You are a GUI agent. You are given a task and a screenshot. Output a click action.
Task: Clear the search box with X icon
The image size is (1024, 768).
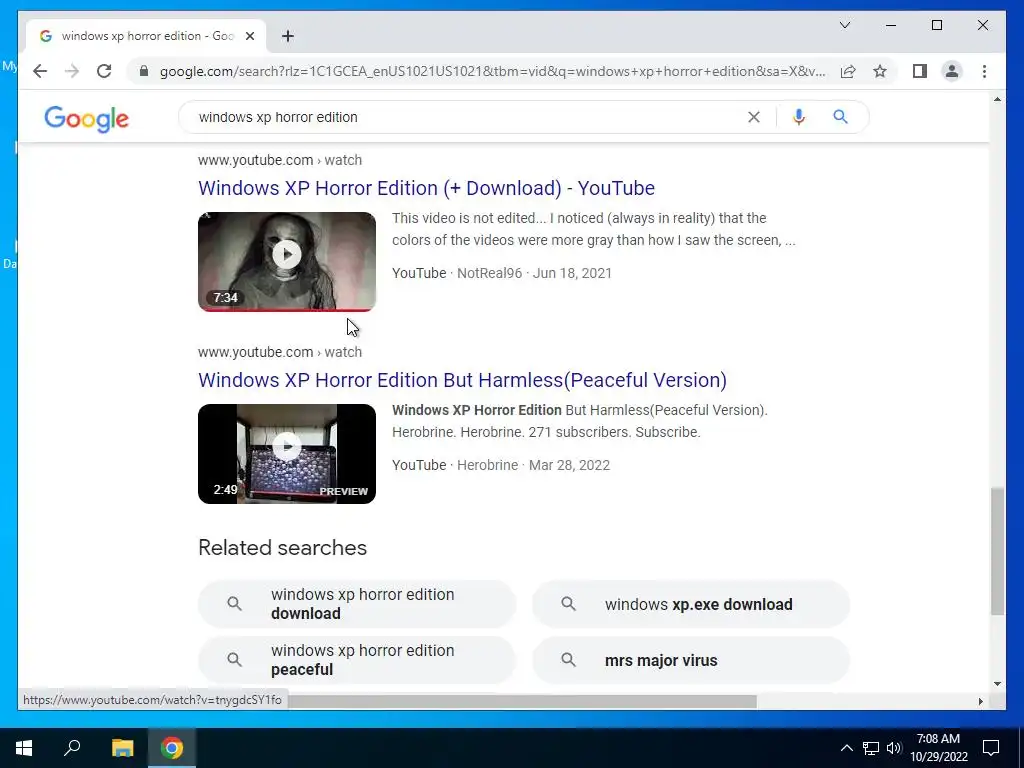(x=754, y=117)
